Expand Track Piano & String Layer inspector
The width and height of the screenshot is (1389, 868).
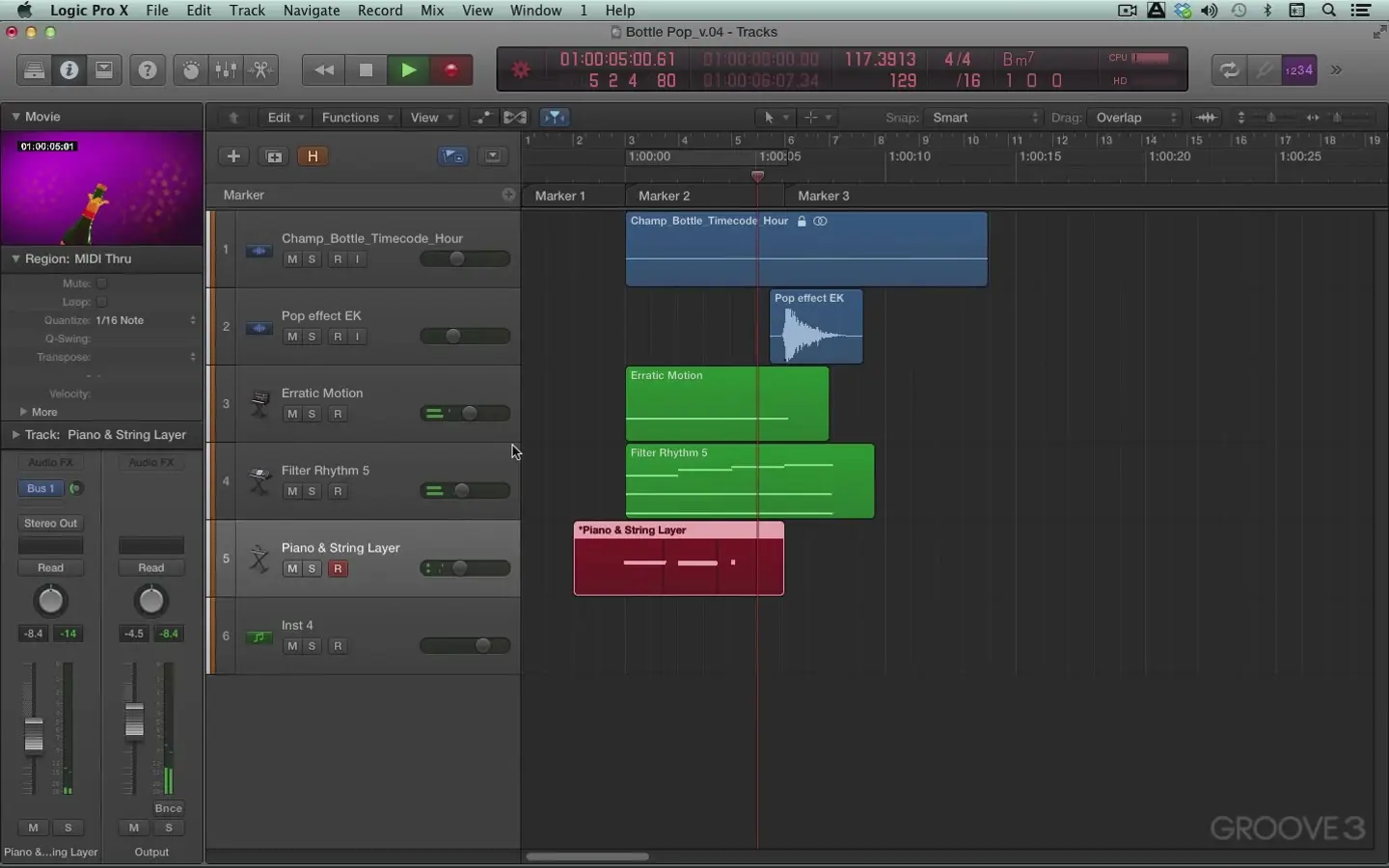(15, 435)
